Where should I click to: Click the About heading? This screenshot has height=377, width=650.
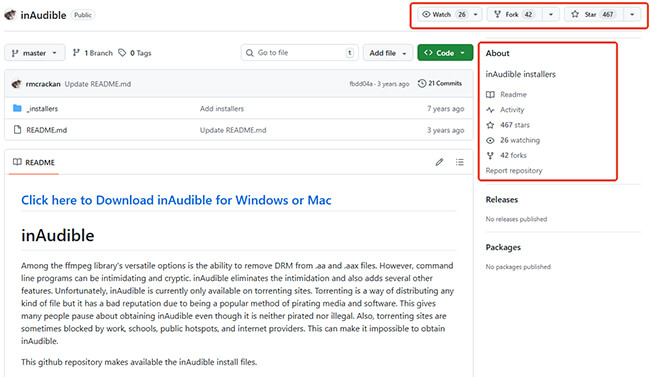click(497, 53)
